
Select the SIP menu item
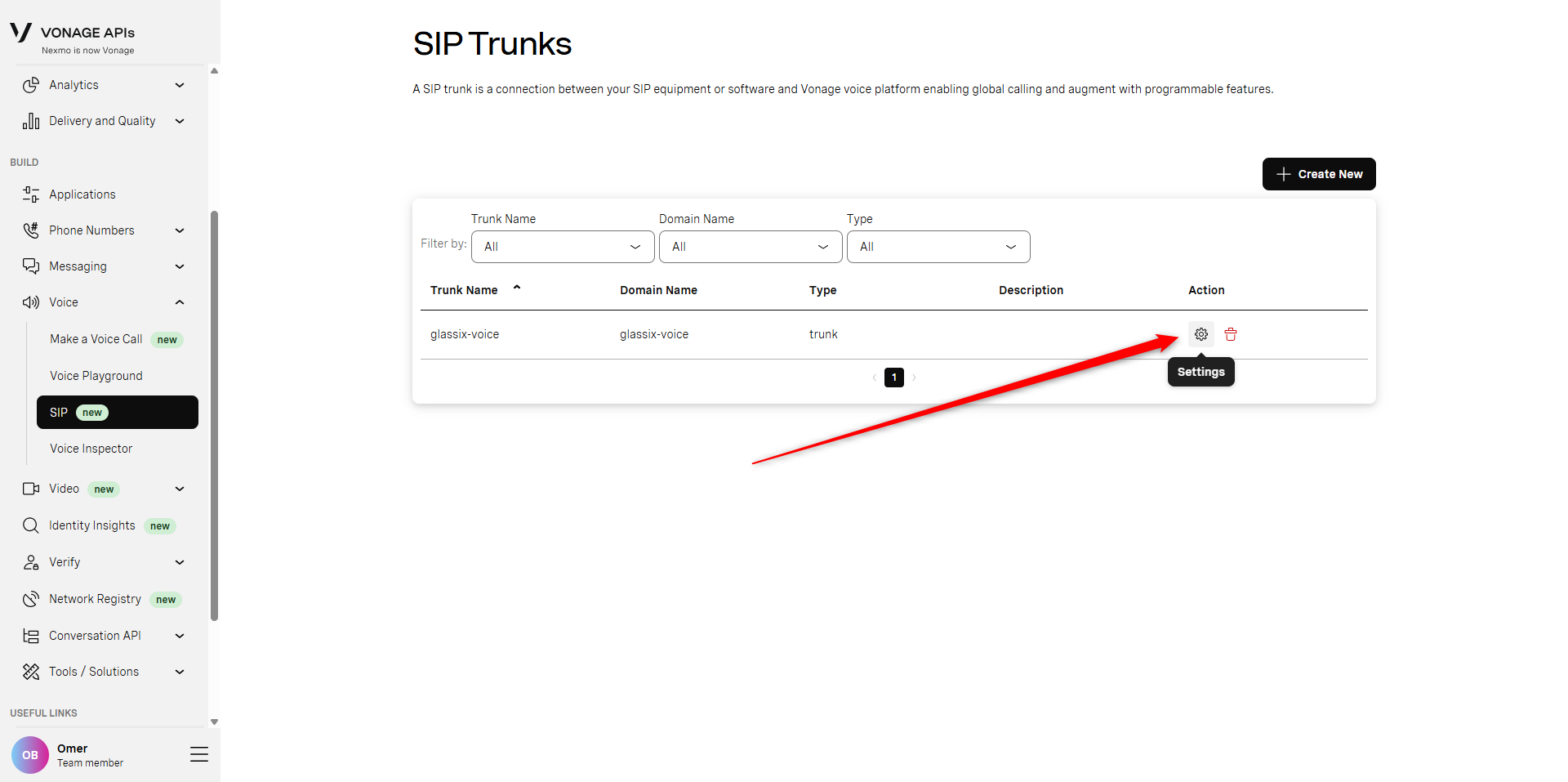point(118,412)
